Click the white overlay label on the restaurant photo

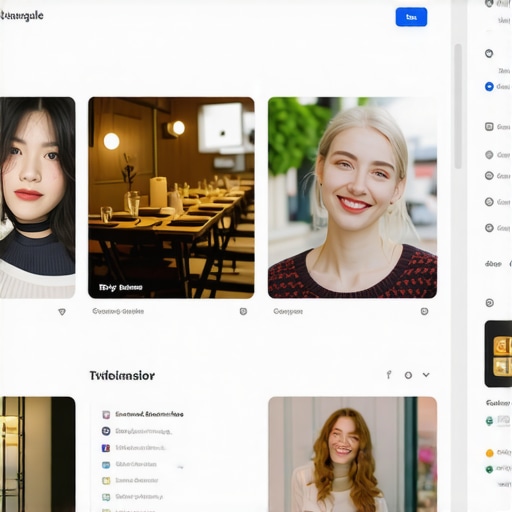tap(121, 287)
